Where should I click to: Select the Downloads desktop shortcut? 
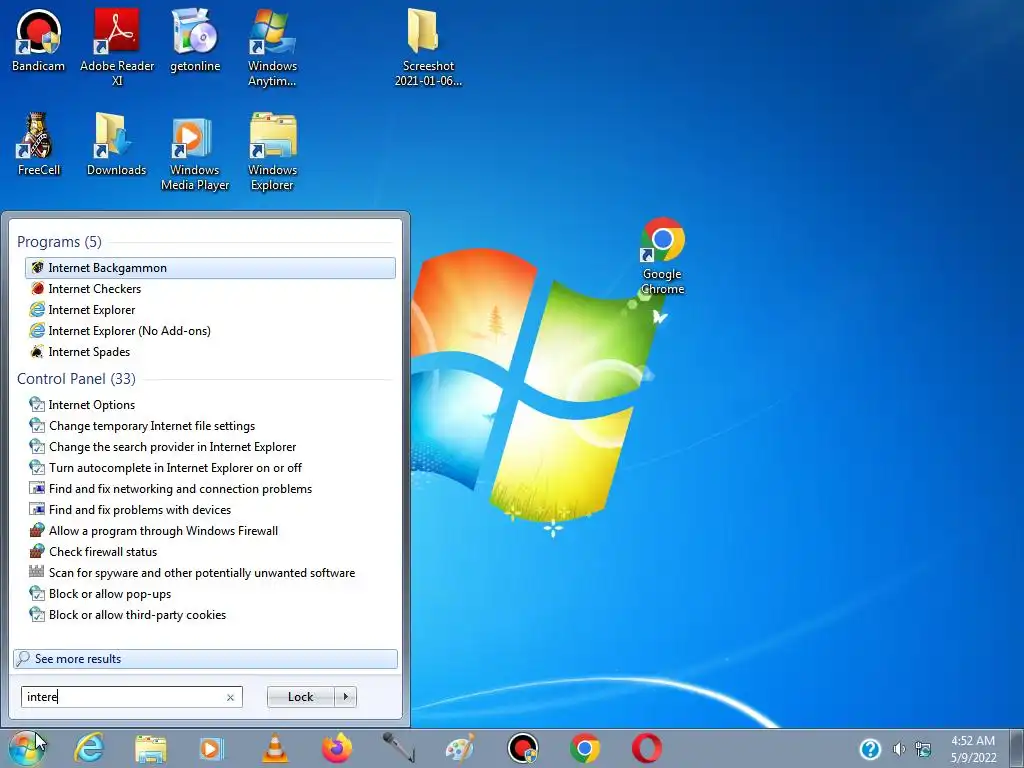[117, 145]
